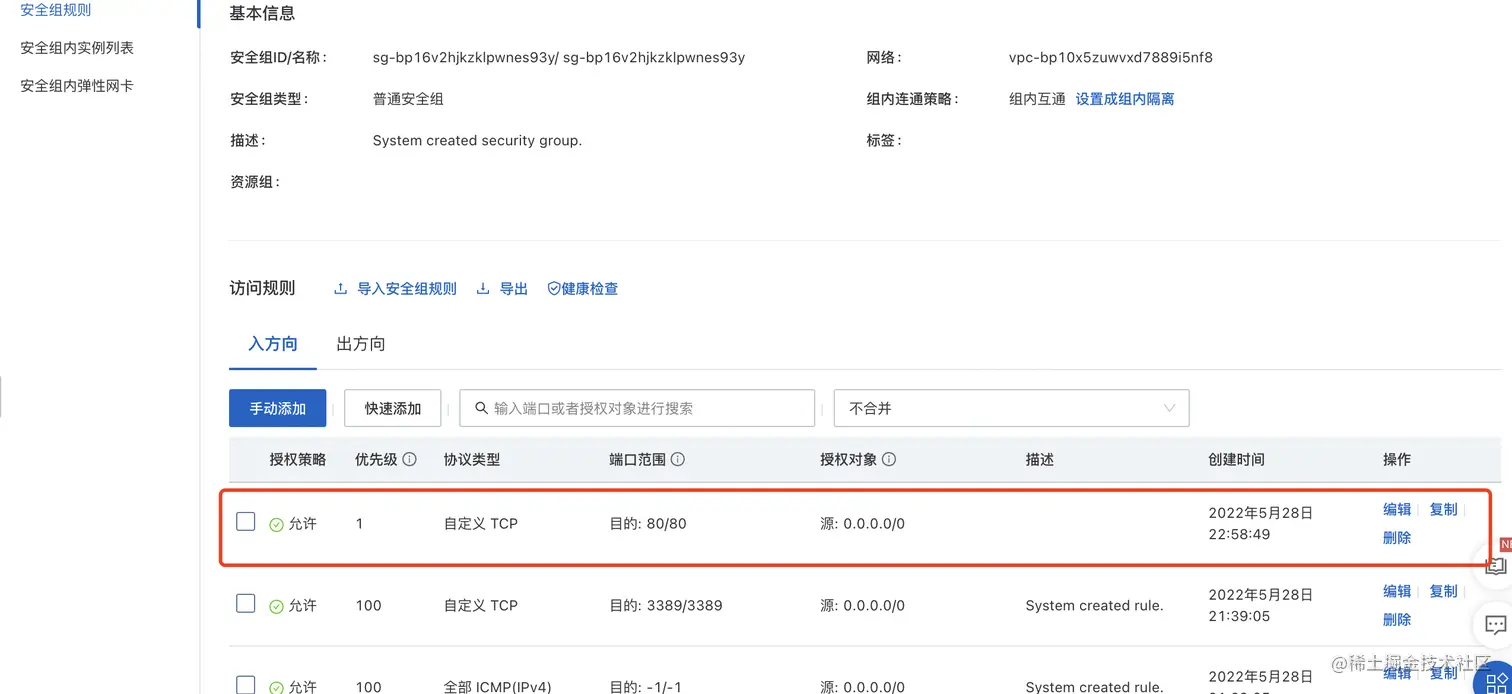Click the chat feedback floating icon
1512x694 pixels.
pos(1495,626)
